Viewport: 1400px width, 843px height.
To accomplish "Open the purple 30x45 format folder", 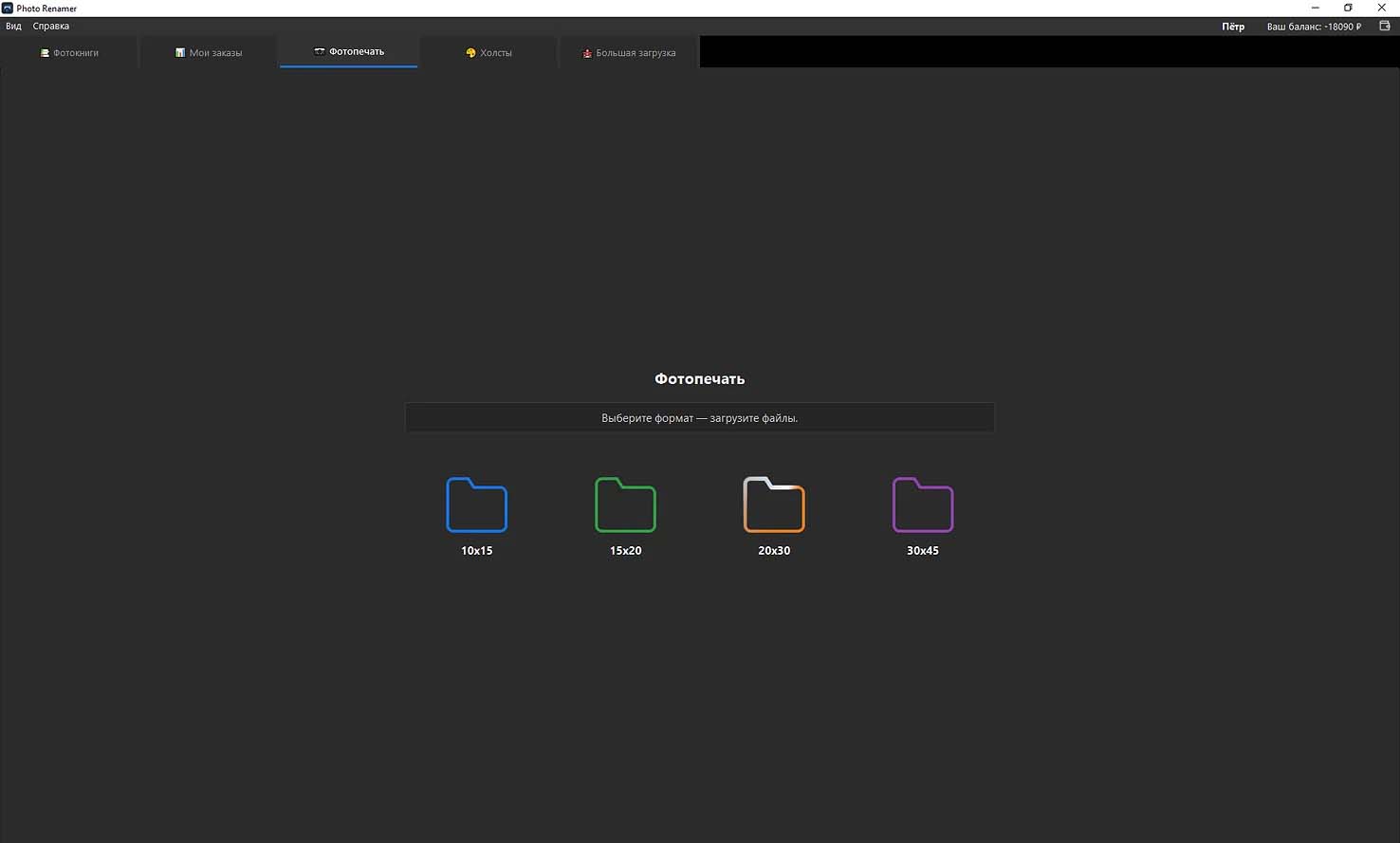I will tap(923, 504).
